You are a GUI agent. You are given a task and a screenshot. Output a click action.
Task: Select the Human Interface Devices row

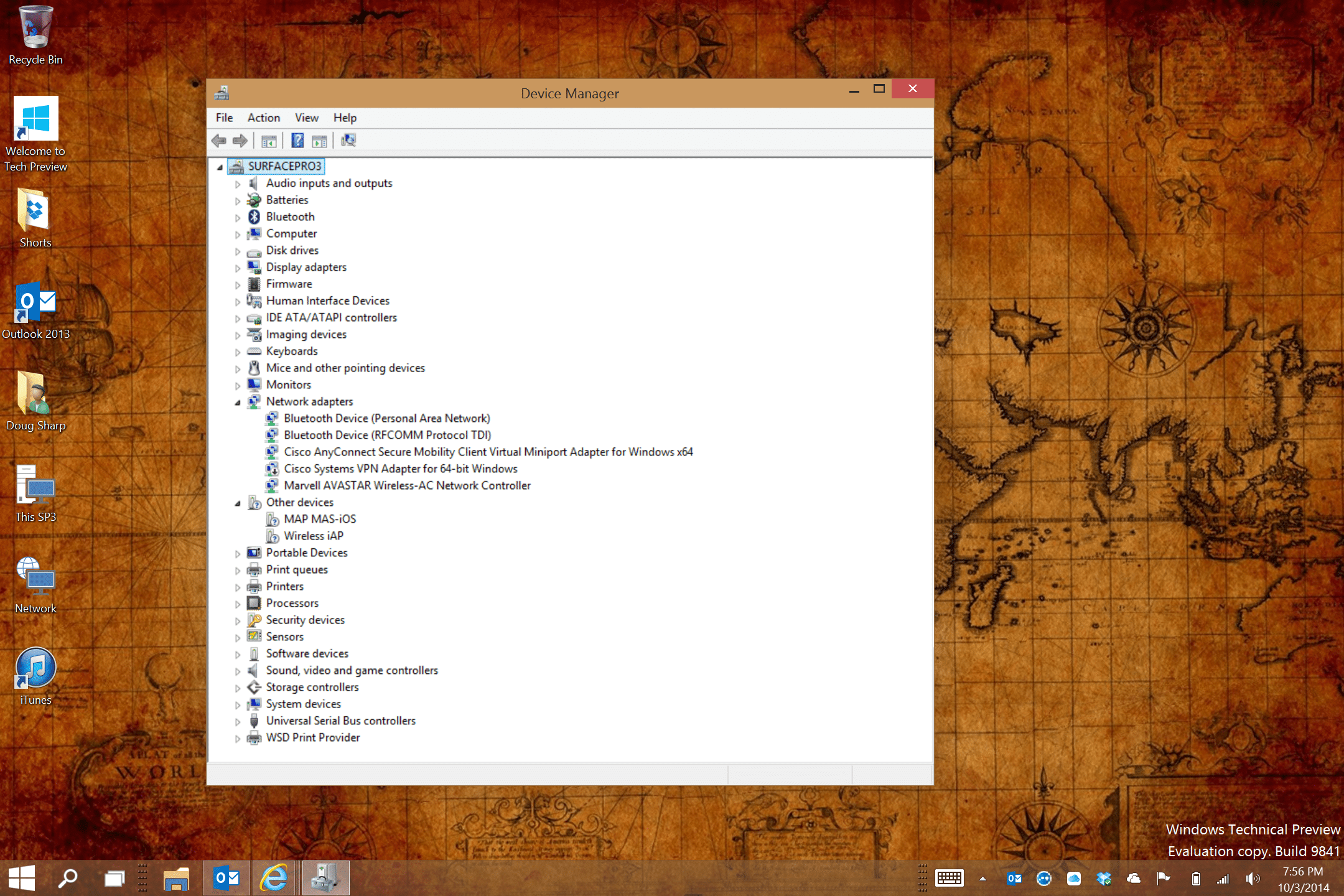[x=328, y=301]
